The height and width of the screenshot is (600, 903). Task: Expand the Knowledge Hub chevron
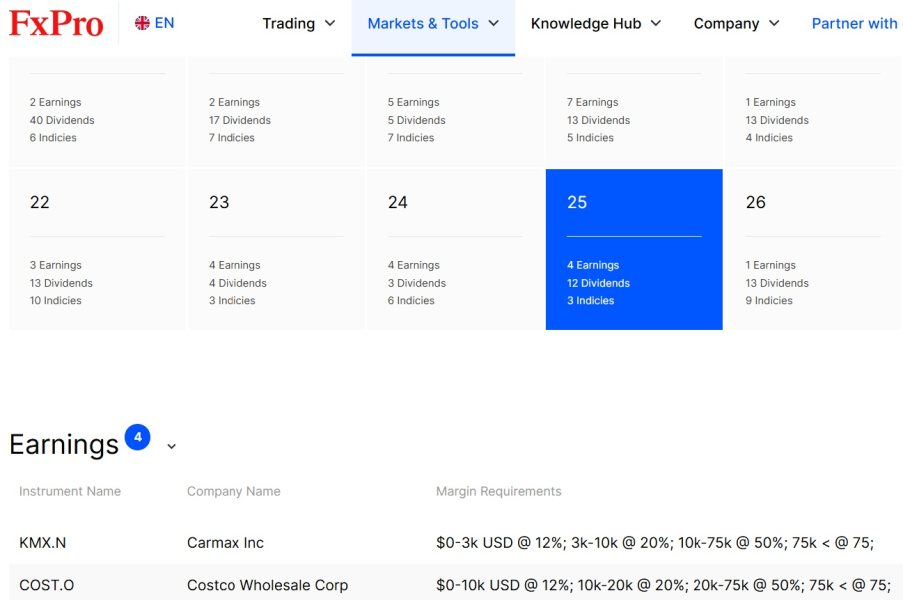[x=656, y=24]
